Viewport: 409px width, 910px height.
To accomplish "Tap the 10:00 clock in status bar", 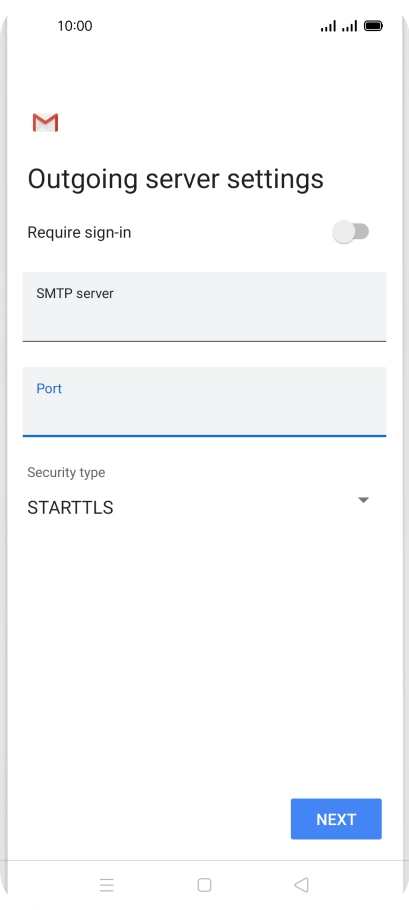I will 75,26.
